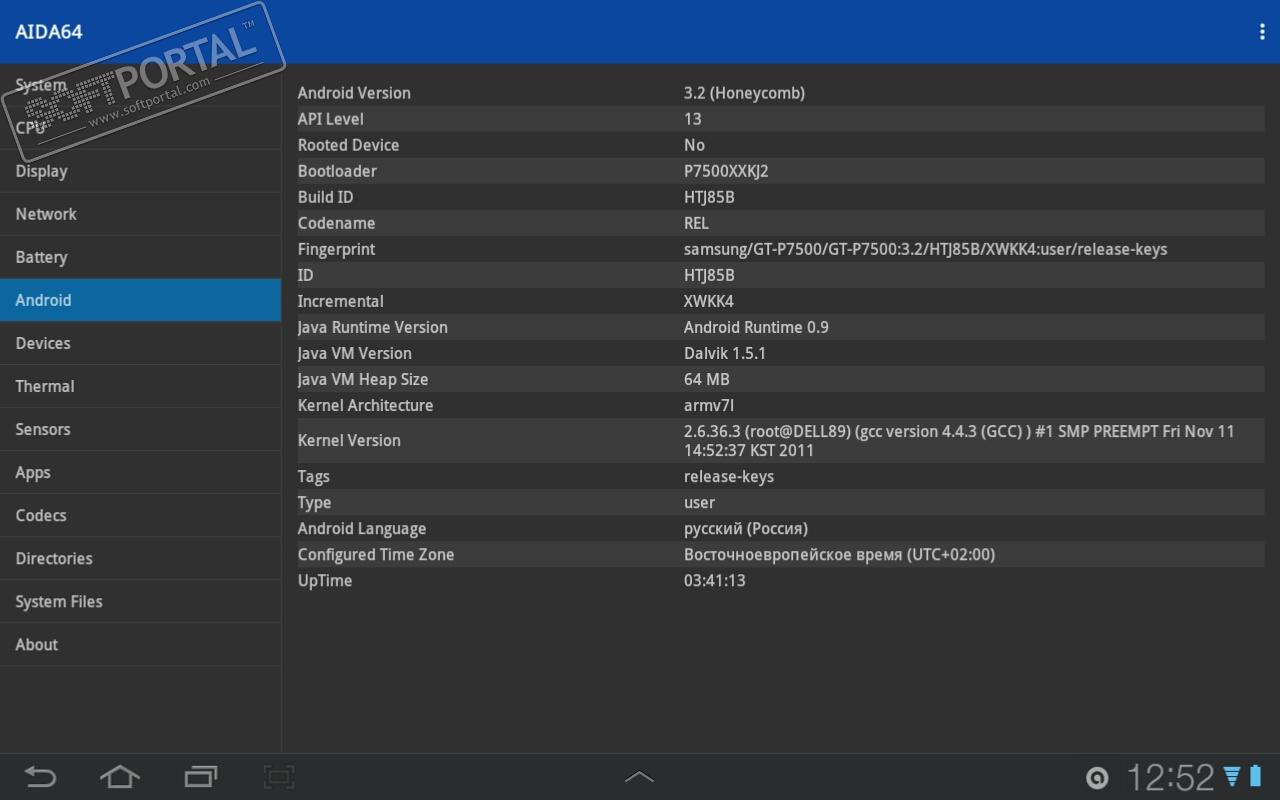The image size is (1280, 800).
Task: Select the Android Language label
Action: click(362, 528)
